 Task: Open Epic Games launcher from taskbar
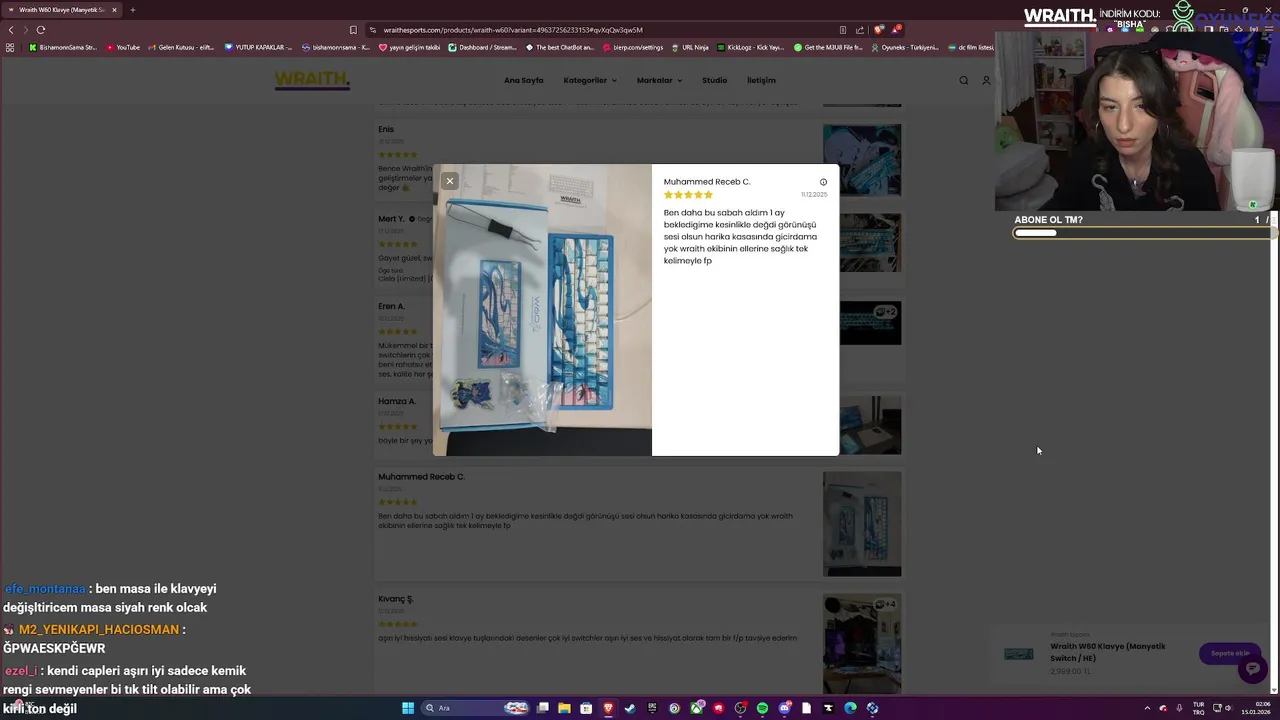(652, 708)
